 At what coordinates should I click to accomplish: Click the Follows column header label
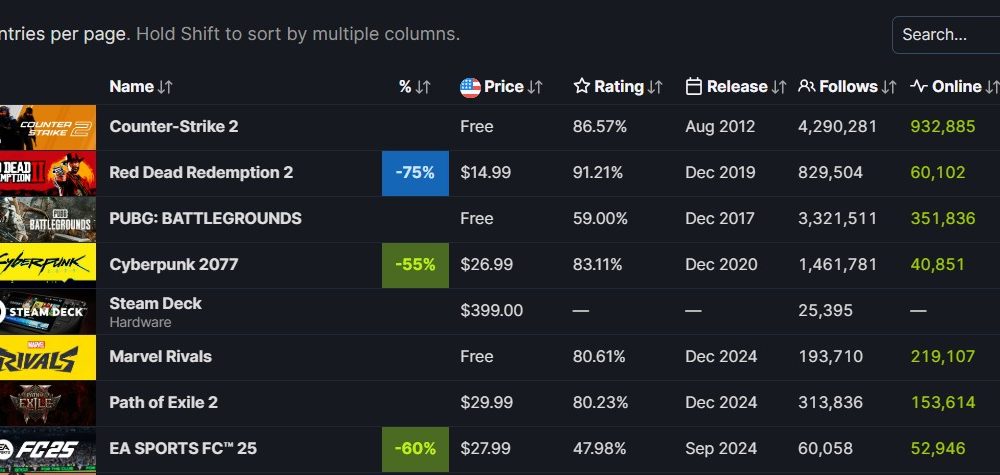pos(848,87)
